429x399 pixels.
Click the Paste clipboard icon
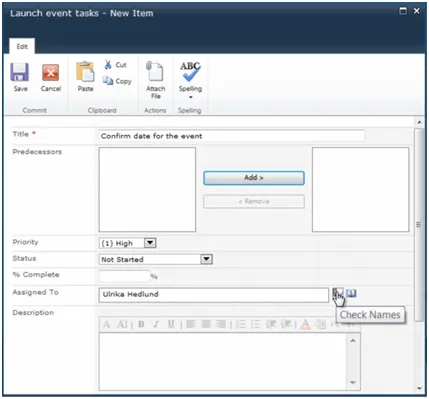pyautogui.click(x=85, y=72)
